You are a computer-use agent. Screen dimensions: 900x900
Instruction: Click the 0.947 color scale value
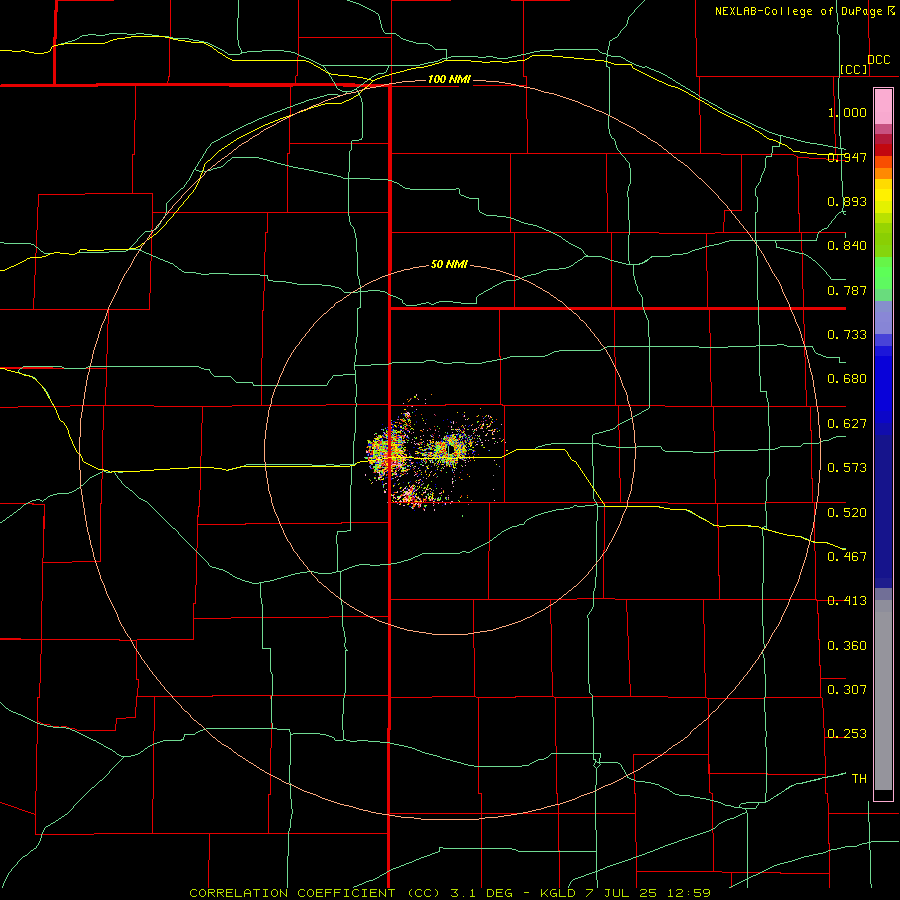(847, 157)
